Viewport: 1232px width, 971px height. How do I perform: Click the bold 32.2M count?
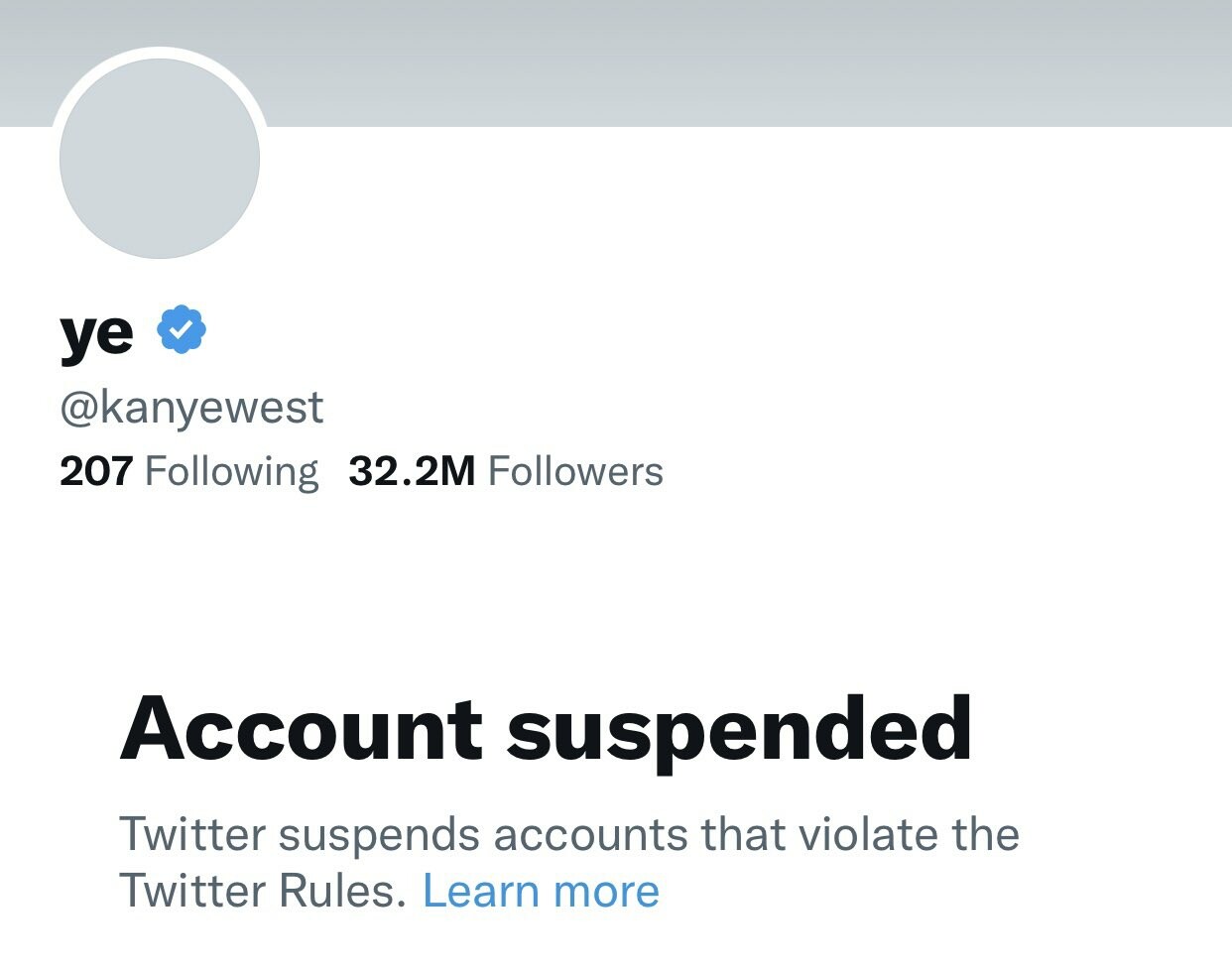pos(413,471)
